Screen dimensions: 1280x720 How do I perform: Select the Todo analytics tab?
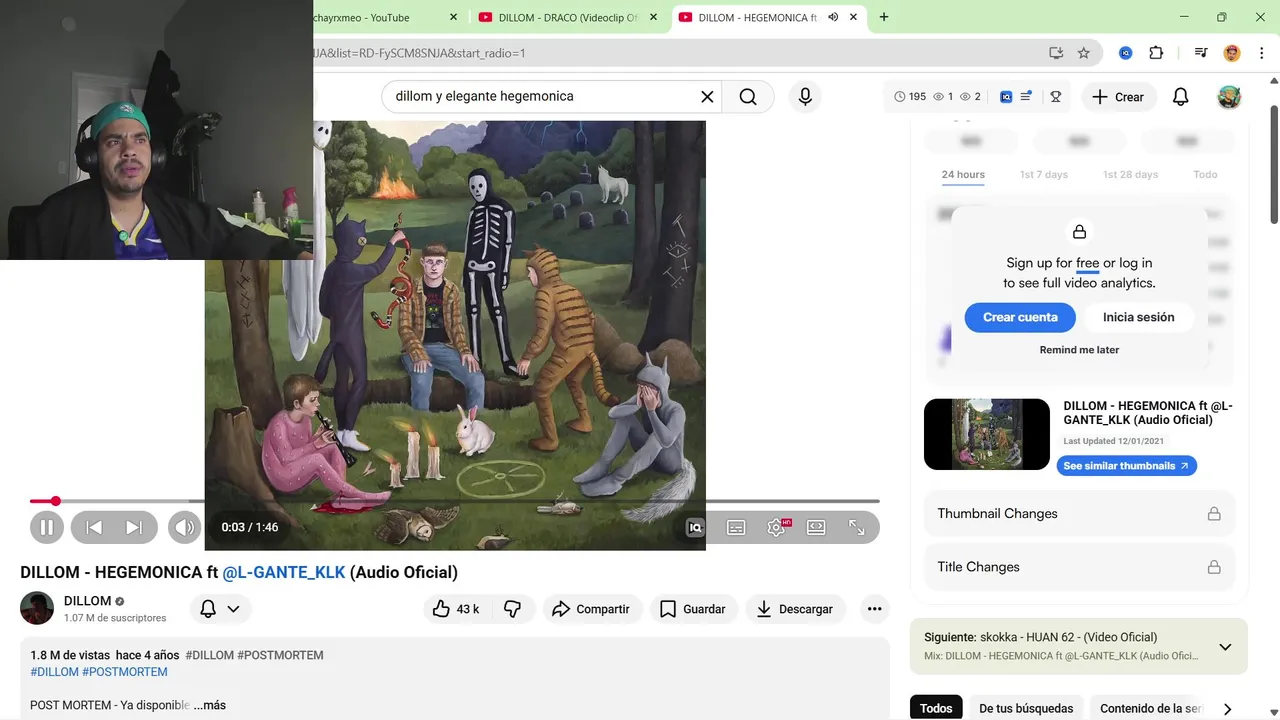pyautogui.click(x=1205, y=175)
